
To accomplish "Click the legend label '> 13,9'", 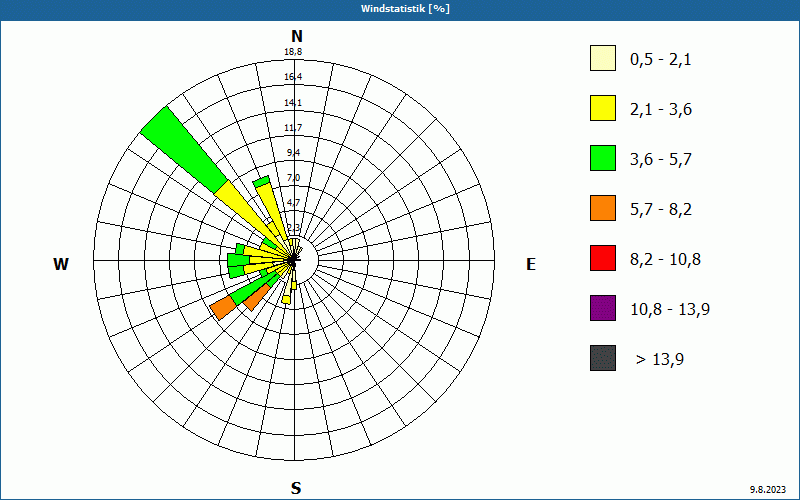I will point(660,360).
